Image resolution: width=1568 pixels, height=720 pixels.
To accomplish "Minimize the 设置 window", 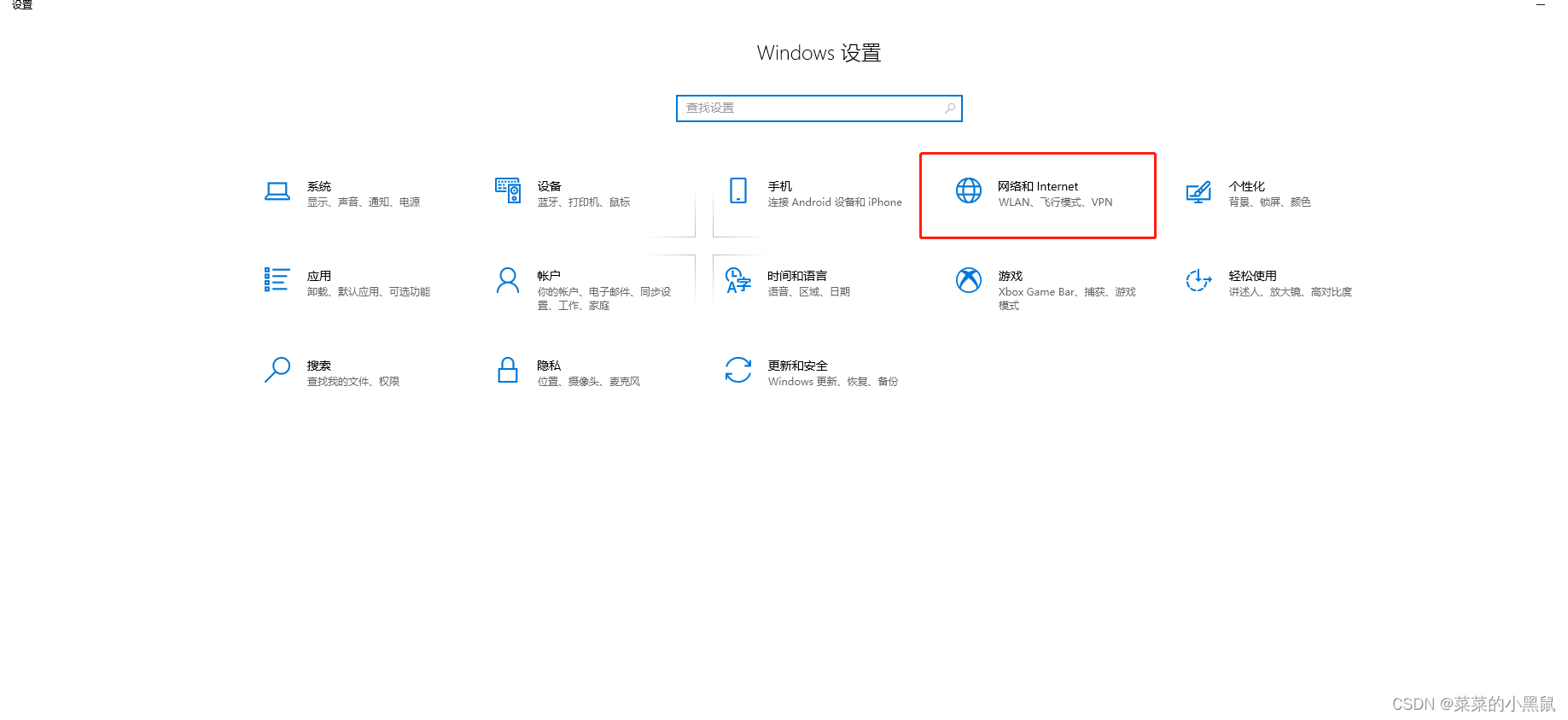I will pos(1541,5).
